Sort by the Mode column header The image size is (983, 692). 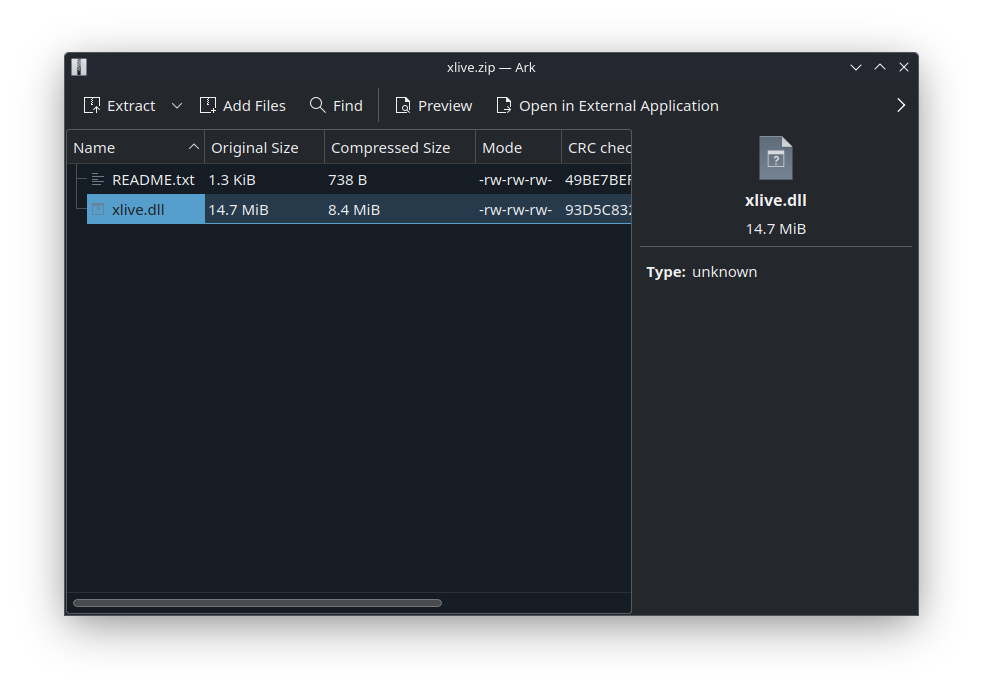pyautogui.click(x=518, y=148)
